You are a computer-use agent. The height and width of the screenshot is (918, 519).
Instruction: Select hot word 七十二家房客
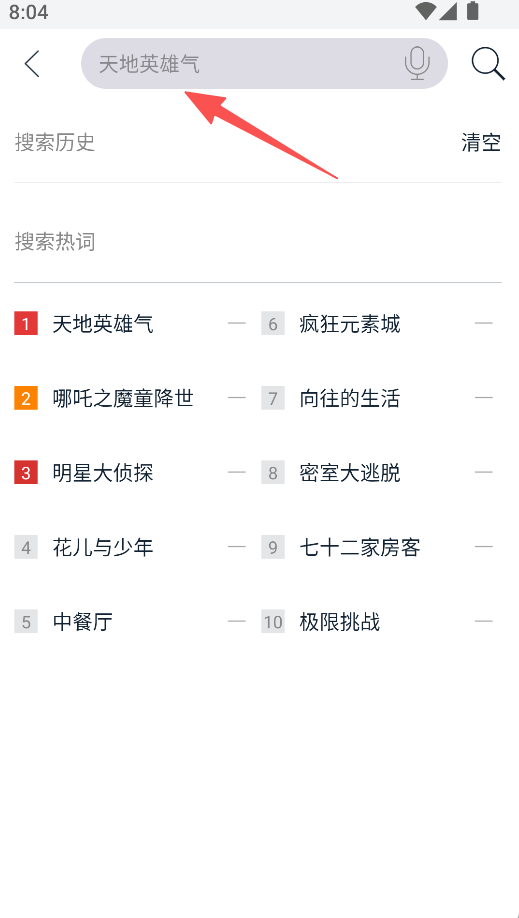[360, 547]
